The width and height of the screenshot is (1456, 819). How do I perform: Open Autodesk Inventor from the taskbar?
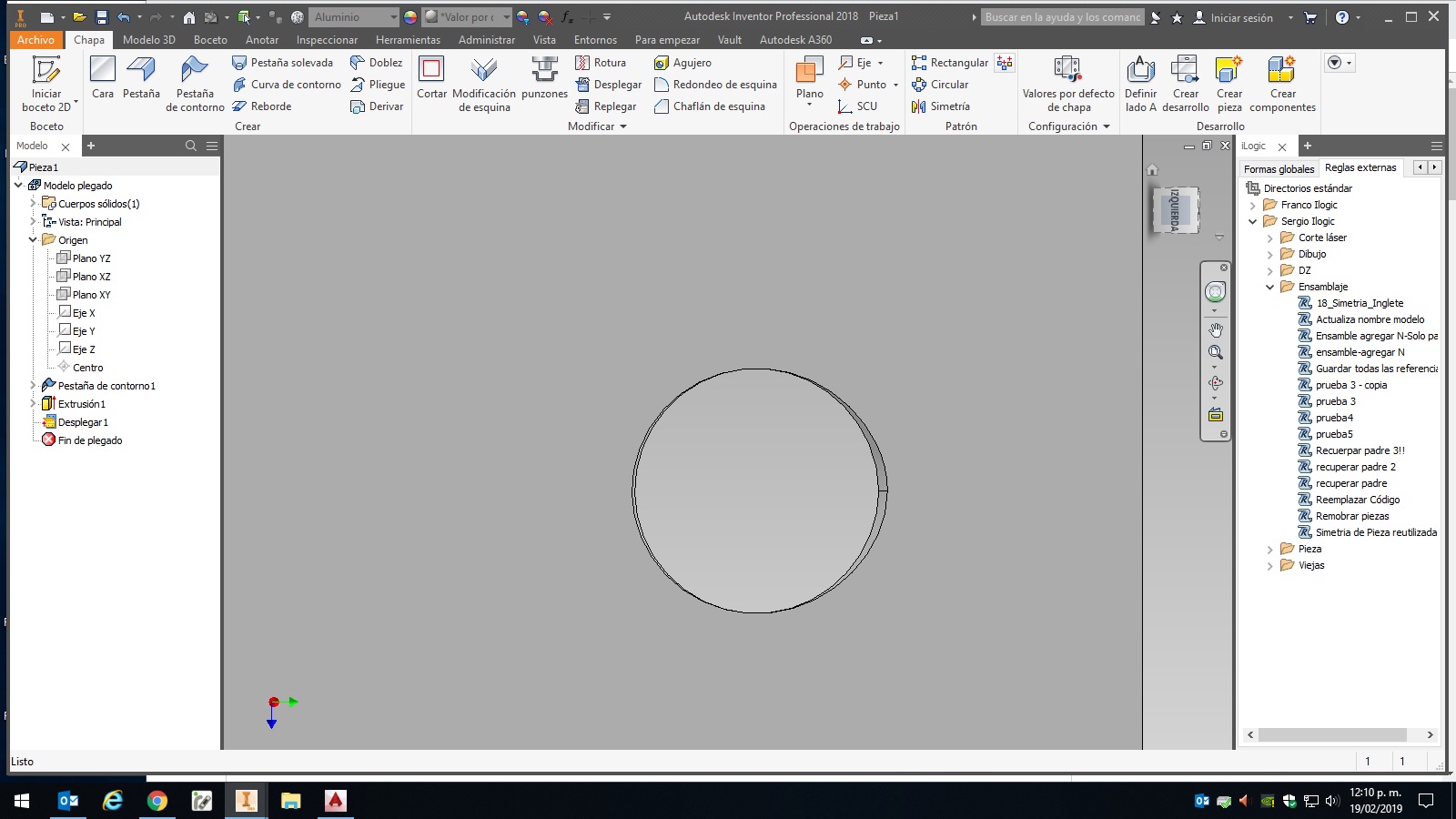pos(246,803)
